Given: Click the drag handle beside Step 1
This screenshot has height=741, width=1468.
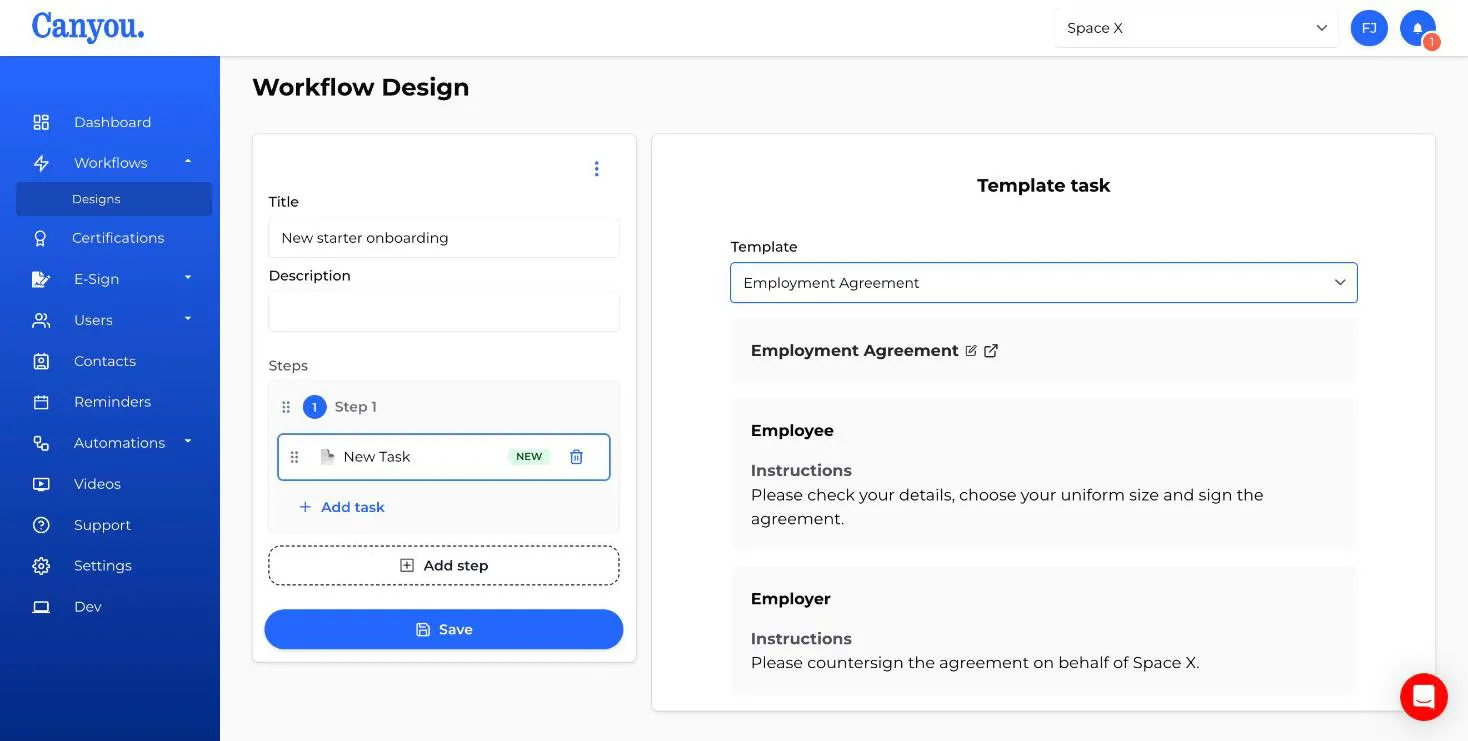Looking at the screenshot, I should [x=286, y=407].
